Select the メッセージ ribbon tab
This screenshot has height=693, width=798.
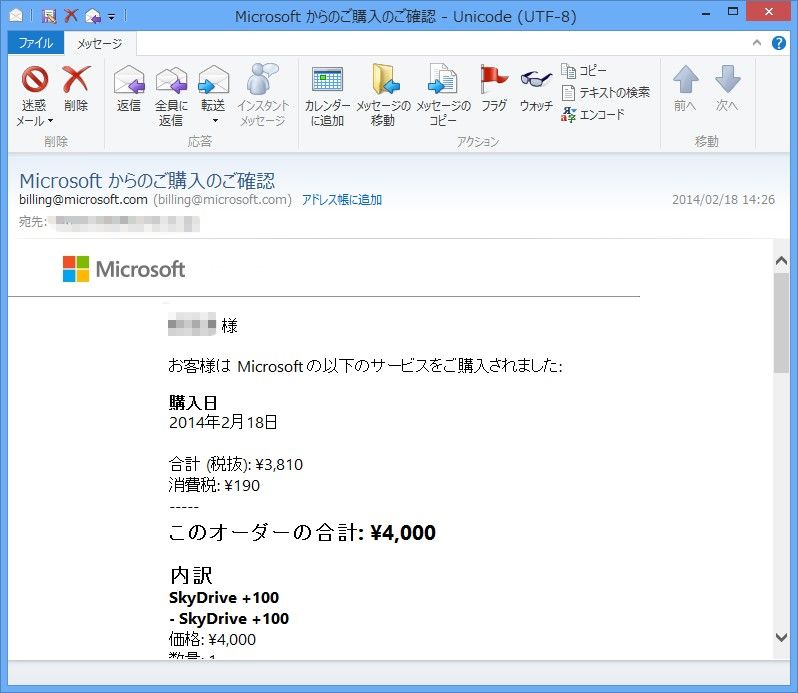tap(100, 44)
